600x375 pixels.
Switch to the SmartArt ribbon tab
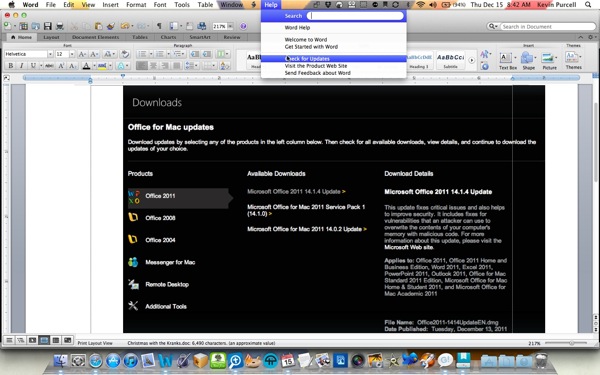[x=200, y=37]
